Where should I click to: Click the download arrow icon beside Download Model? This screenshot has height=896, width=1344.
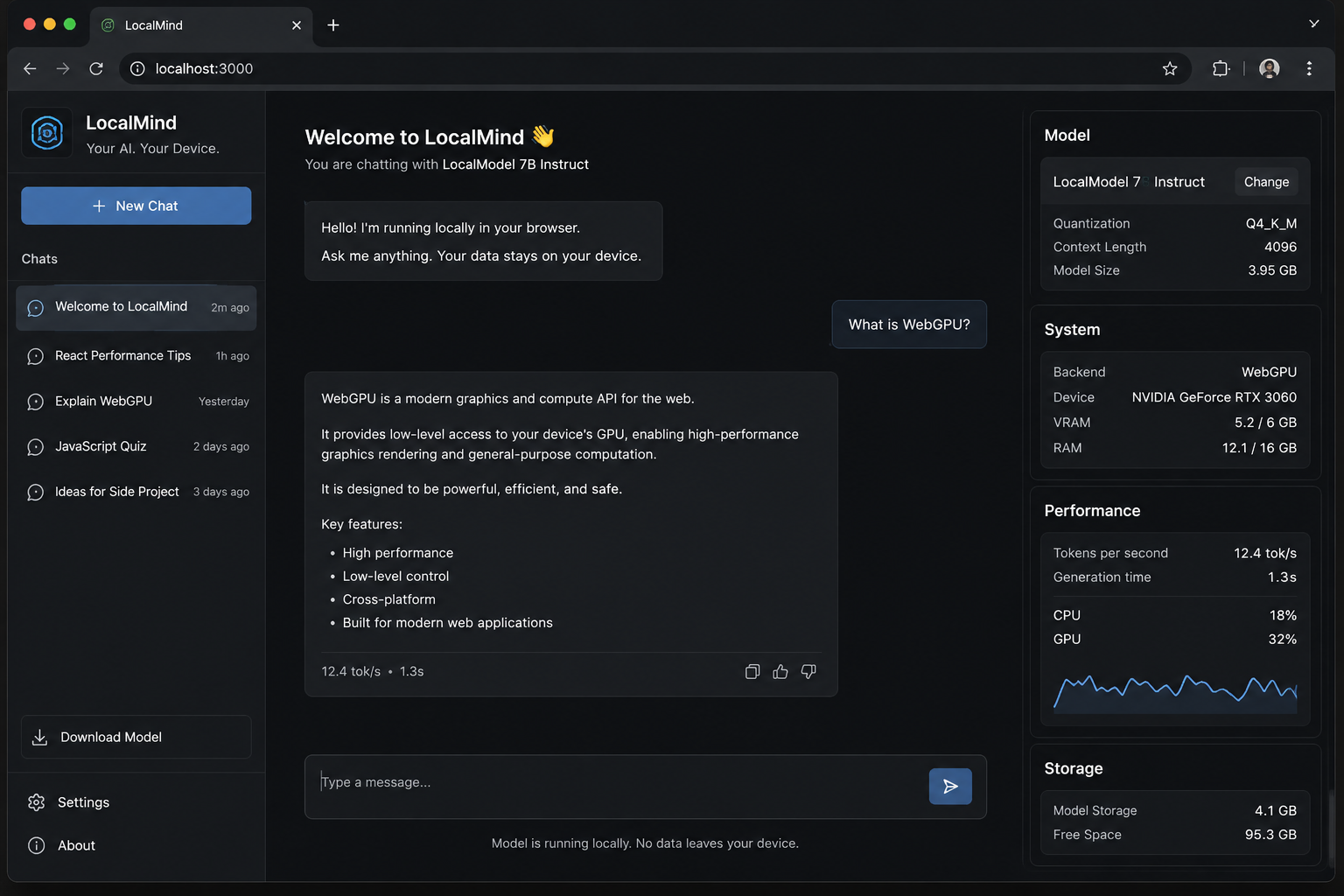pyautogui.click(x=39, y=738)
